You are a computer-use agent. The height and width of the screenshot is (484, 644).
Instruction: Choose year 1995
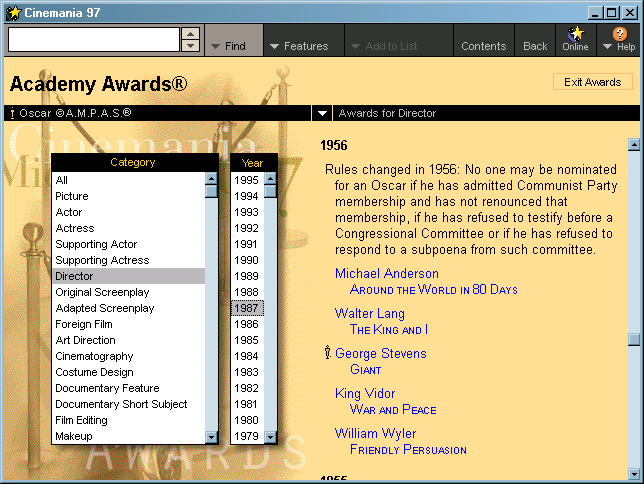248,180
